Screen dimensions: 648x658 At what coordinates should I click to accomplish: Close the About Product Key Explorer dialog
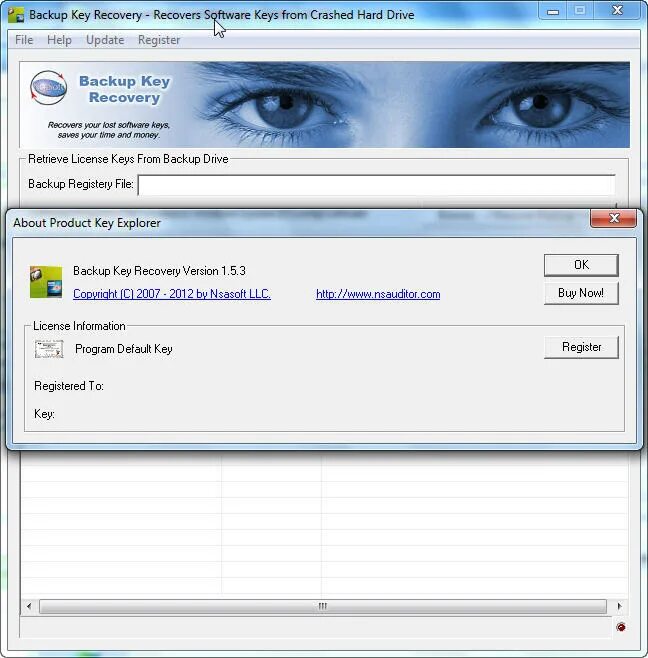(614, 218)
